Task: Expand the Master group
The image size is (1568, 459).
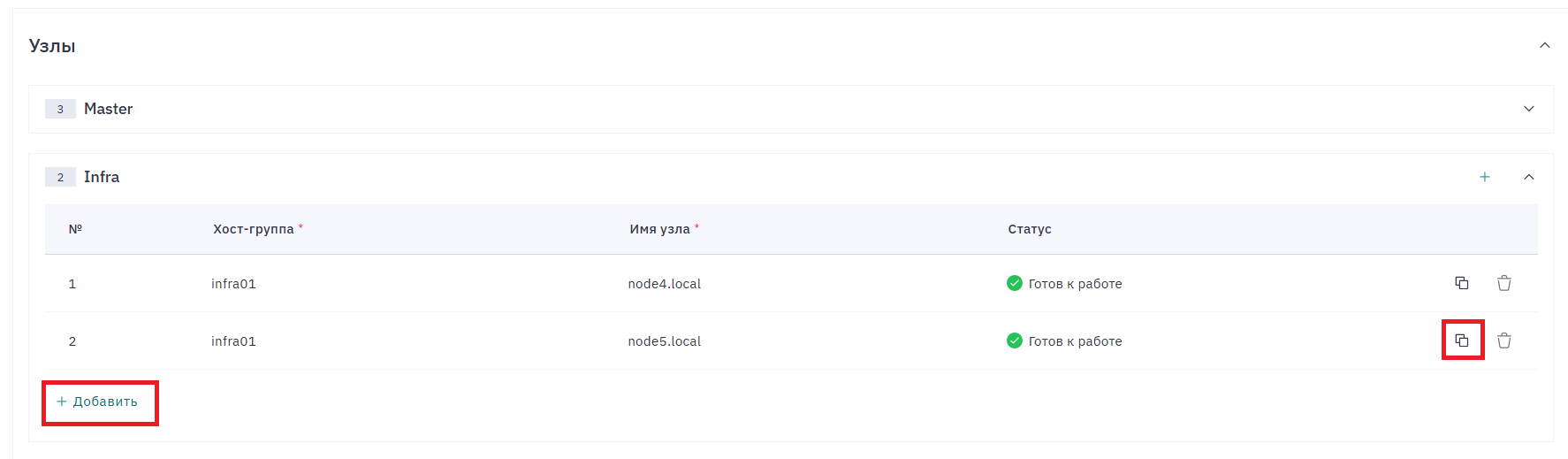Action: pos(1529,109)
